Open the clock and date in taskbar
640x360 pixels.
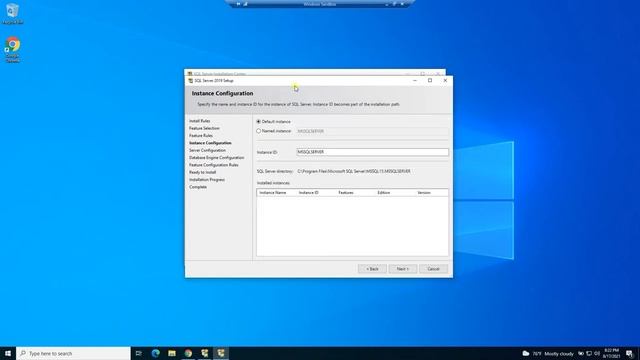point(611,353)
